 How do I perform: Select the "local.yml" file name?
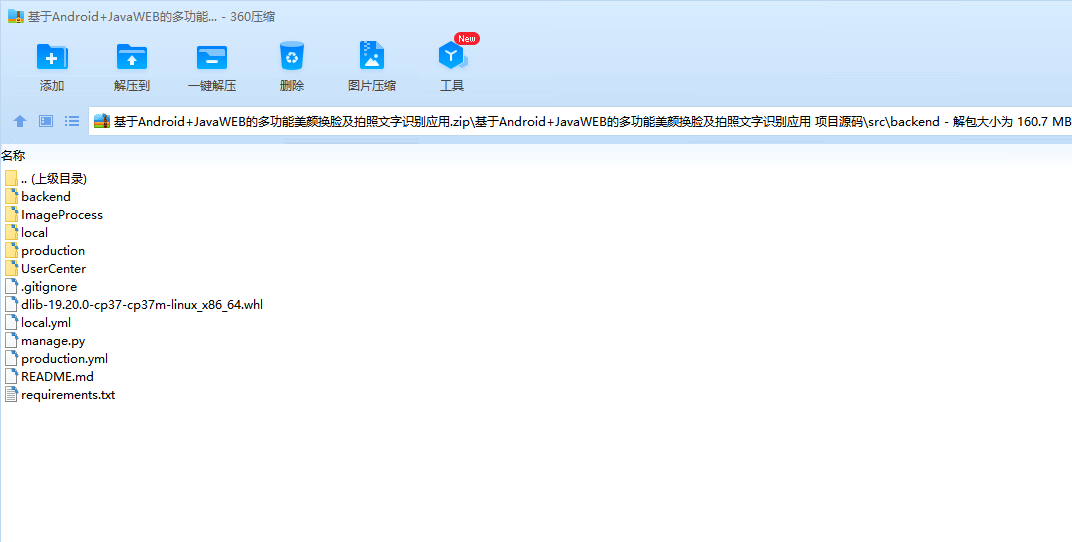pos(46,323)
